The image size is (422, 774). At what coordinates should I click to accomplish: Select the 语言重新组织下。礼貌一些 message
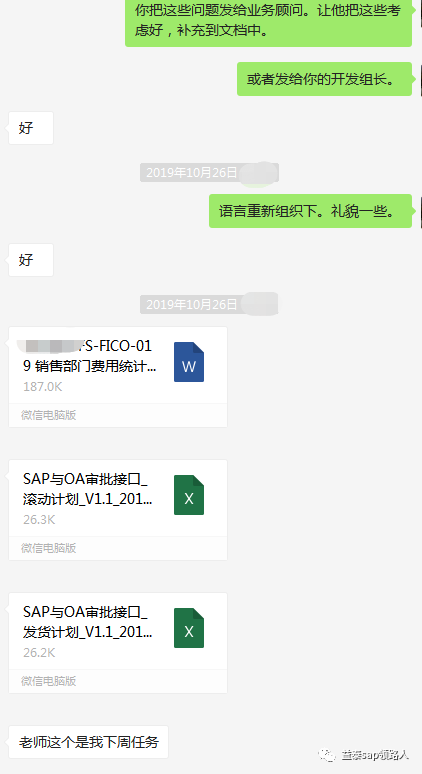(310, 211)
